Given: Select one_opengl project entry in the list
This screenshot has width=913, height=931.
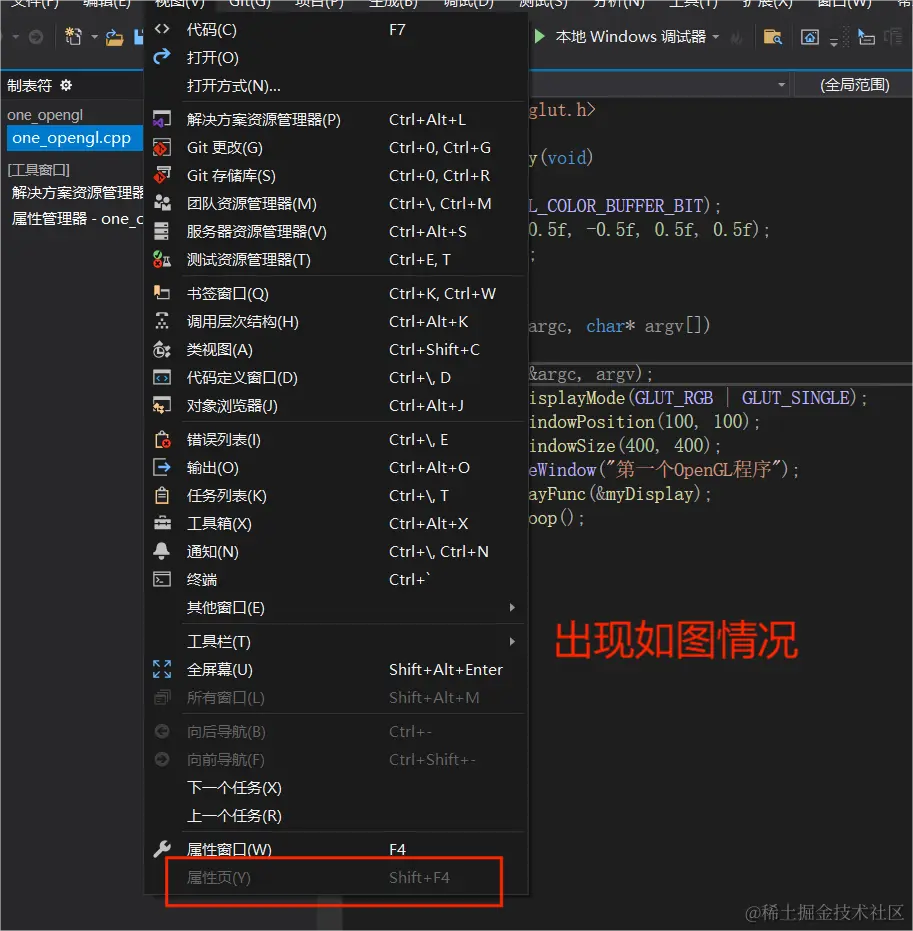Looking at the screenshot, I should (x=45, y=115).
